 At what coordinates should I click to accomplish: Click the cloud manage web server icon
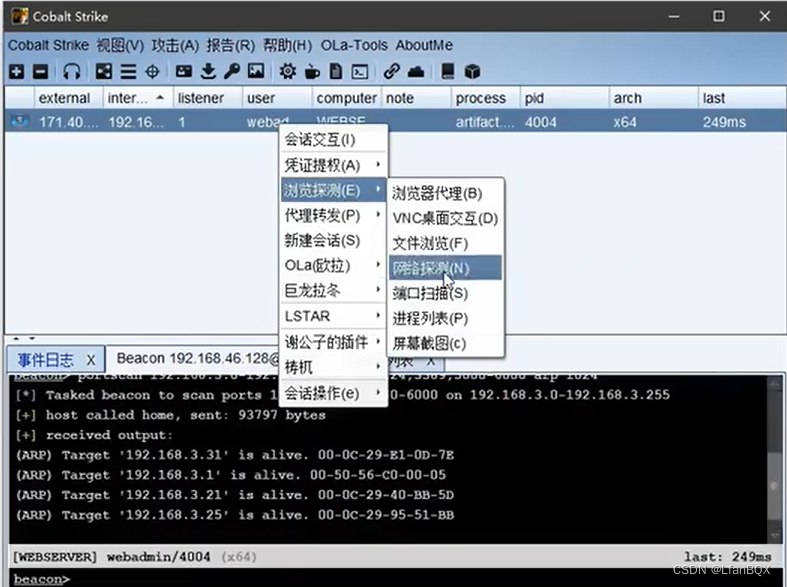pos(416,72)
